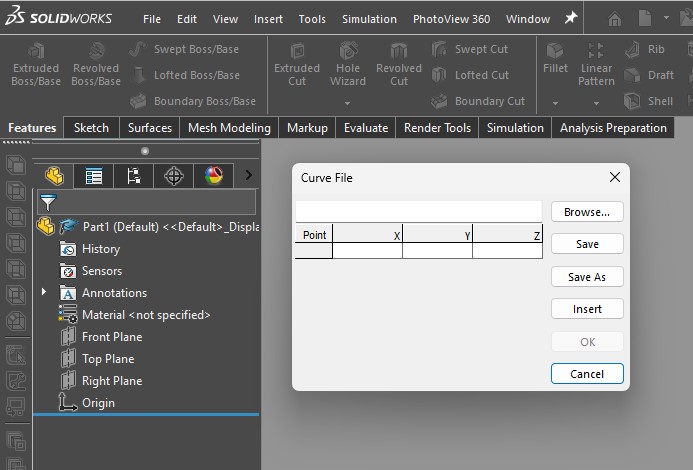This screenshot has width=693, height=470.
Task: Switch to the Sketch tab
Action: (x=91, y=128)
